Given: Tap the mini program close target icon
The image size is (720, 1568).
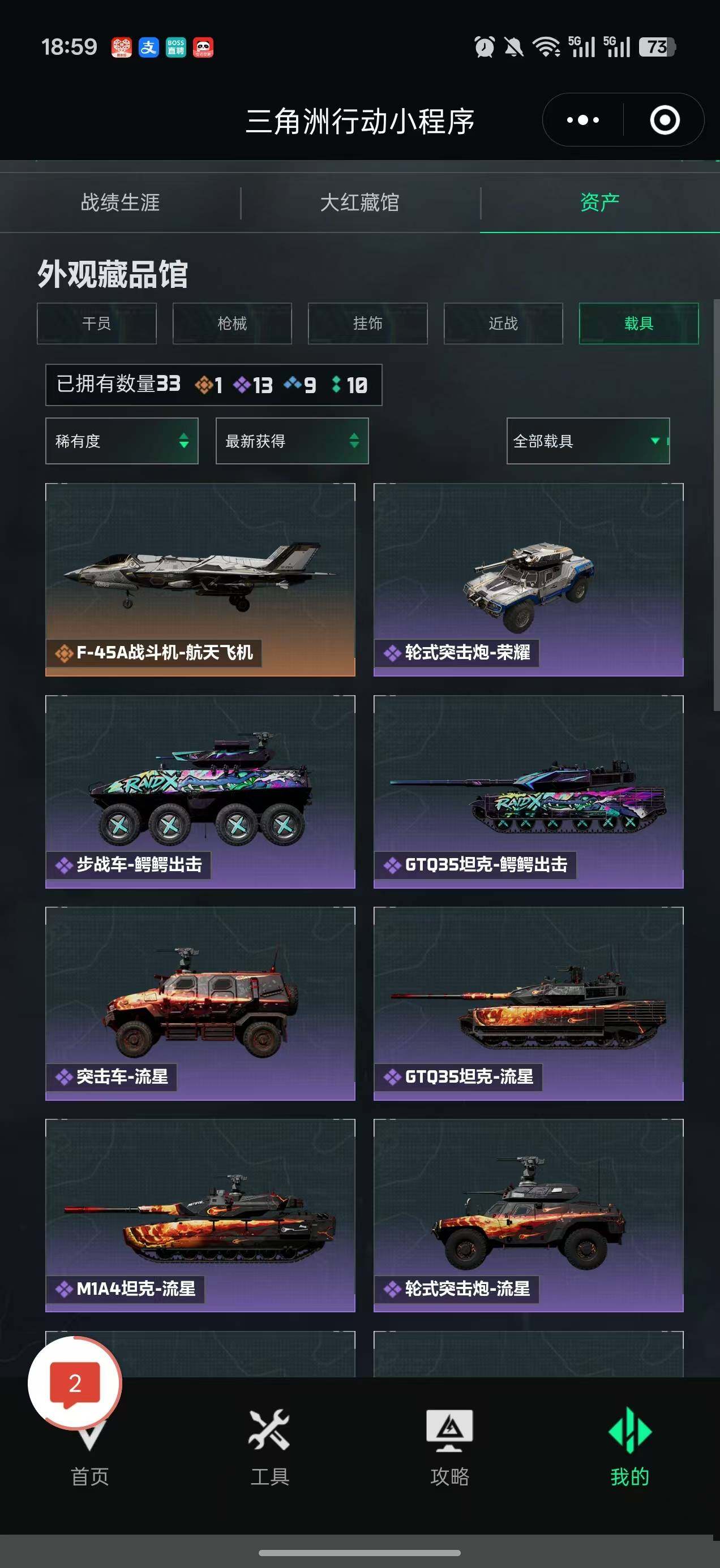Looking at the screenshot, I should tap(665, 120).
